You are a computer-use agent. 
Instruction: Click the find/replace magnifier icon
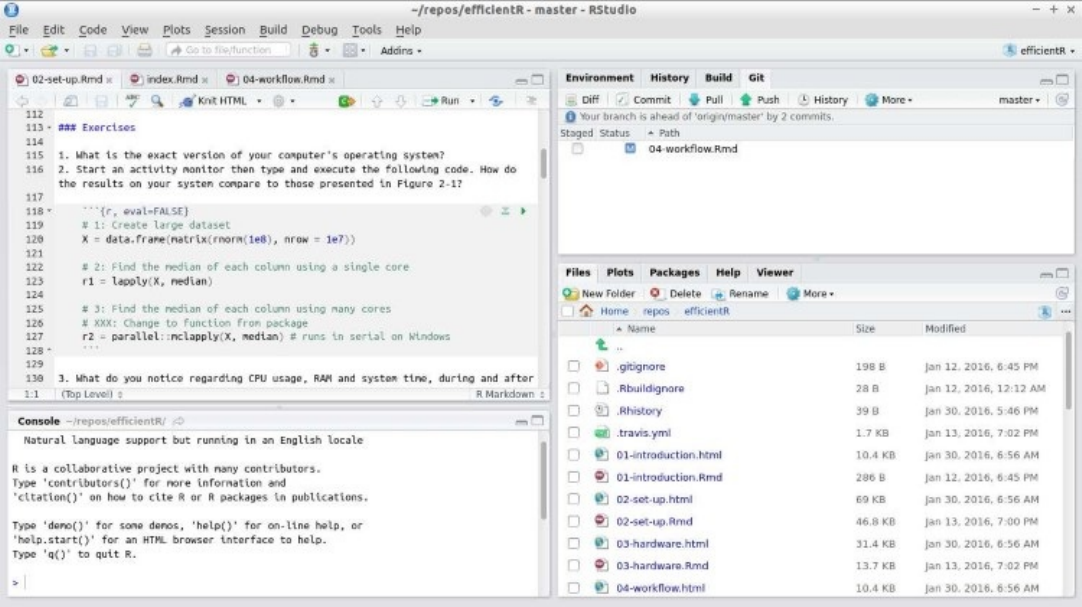(156, 101)
